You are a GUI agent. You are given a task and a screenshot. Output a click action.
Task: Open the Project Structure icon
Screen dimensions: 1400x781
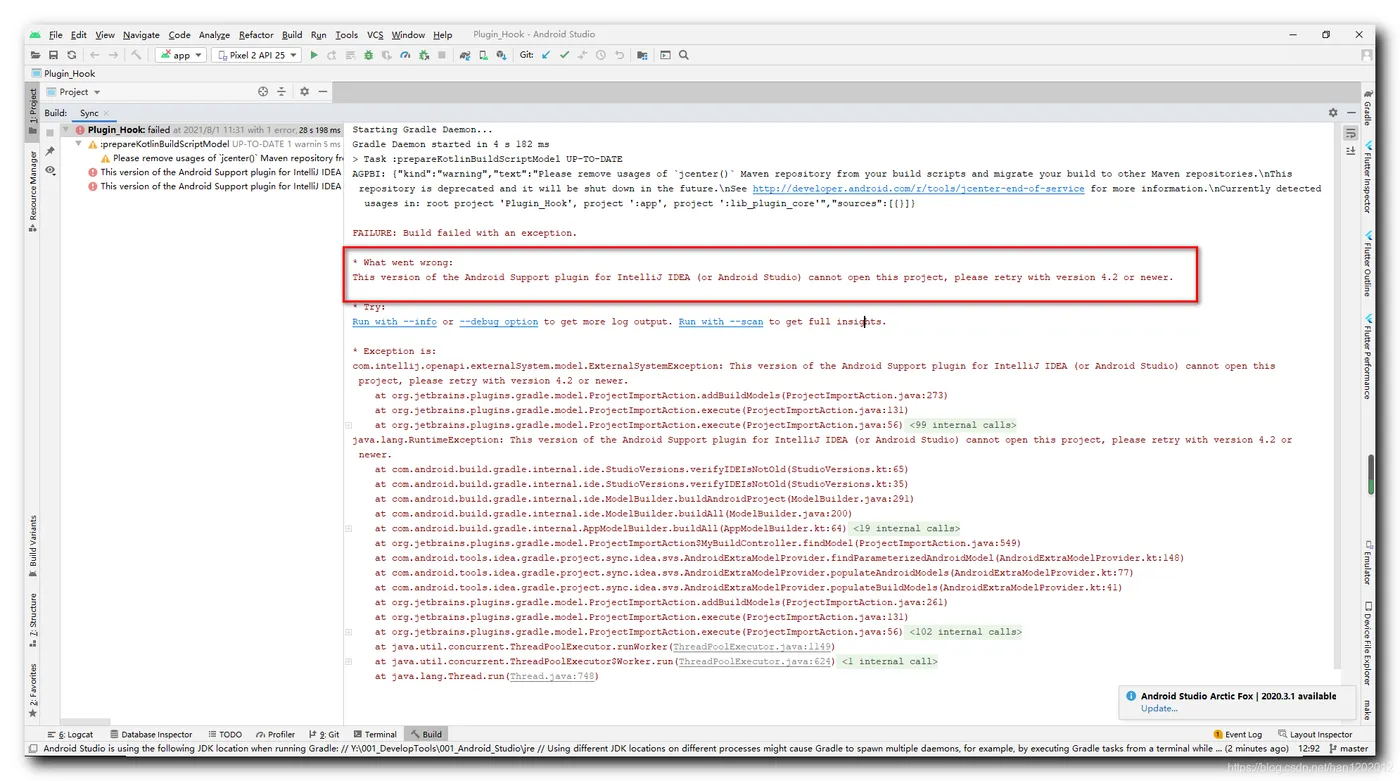point(642,55)
